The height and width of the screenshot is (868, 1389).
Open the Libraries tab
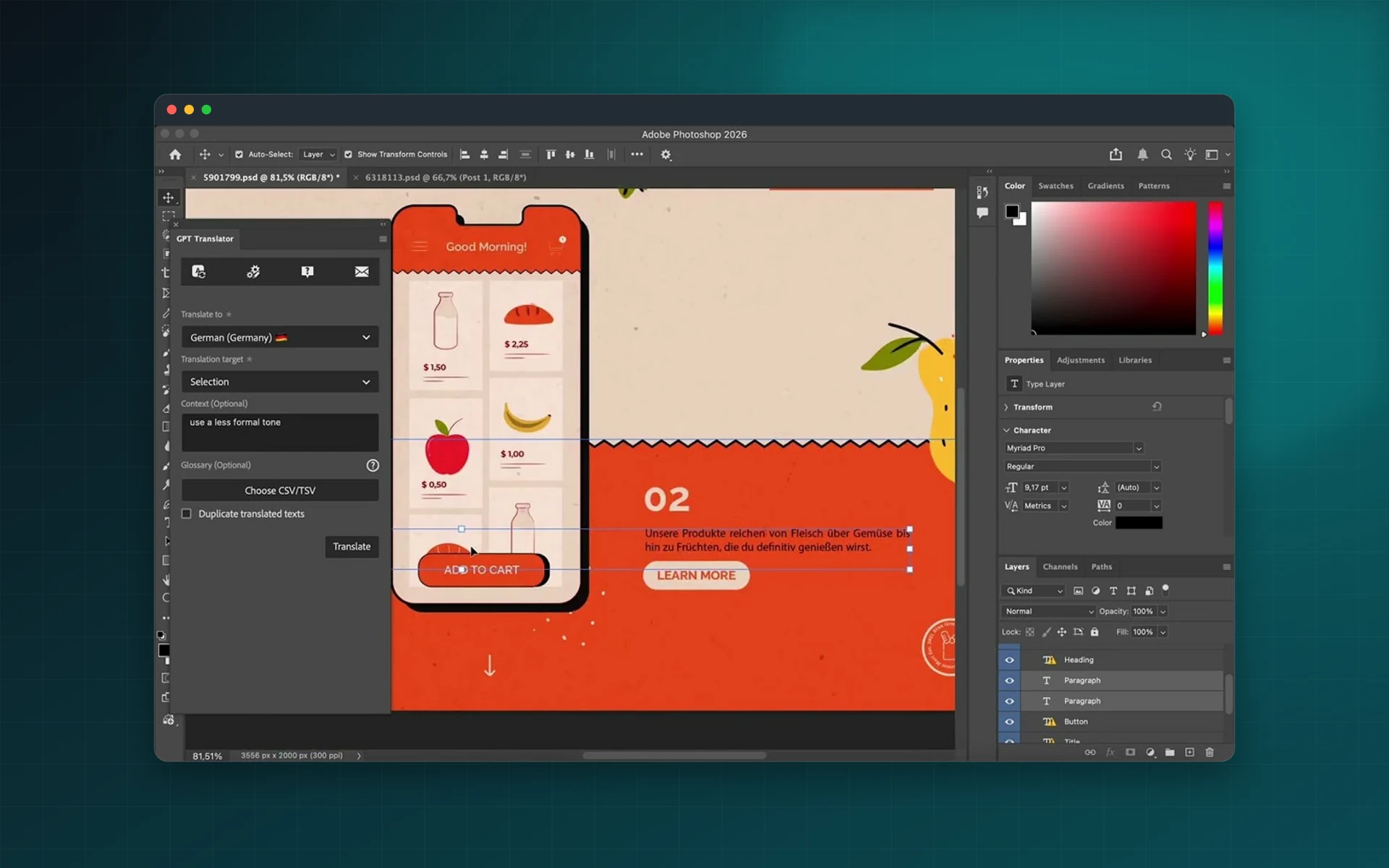click(1134, 360)
